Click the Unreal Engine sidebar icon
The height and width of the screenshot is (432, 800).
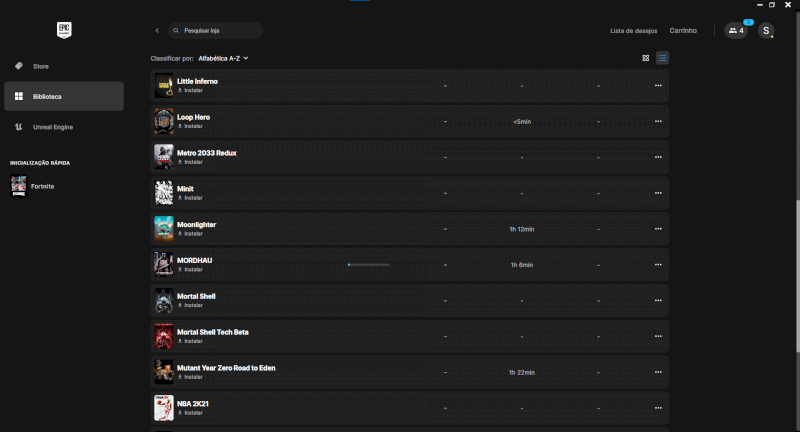pos(19,127)
